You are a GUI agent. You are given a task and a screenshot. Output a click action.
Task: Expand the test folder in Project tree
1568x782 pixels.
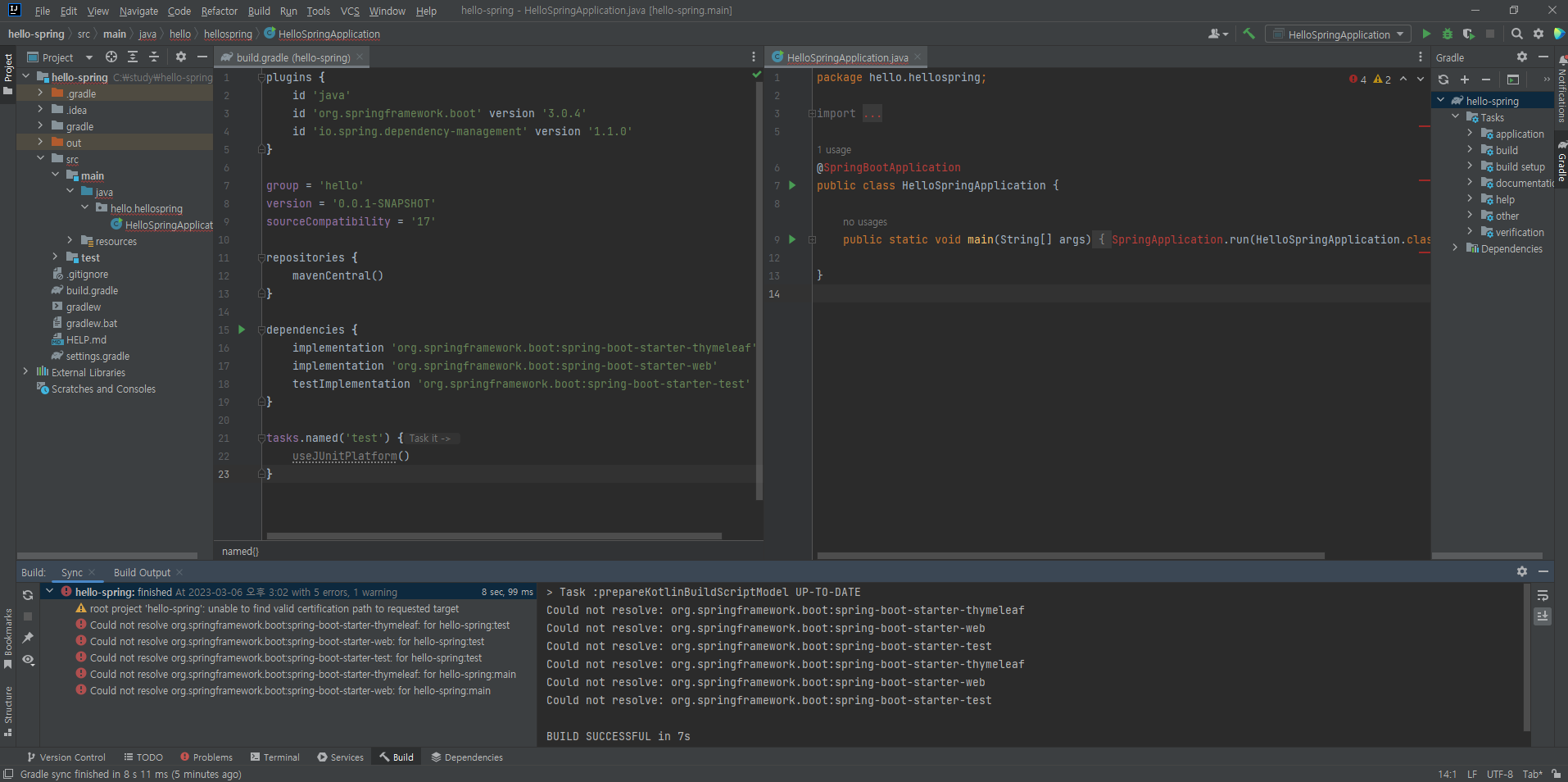55,257
